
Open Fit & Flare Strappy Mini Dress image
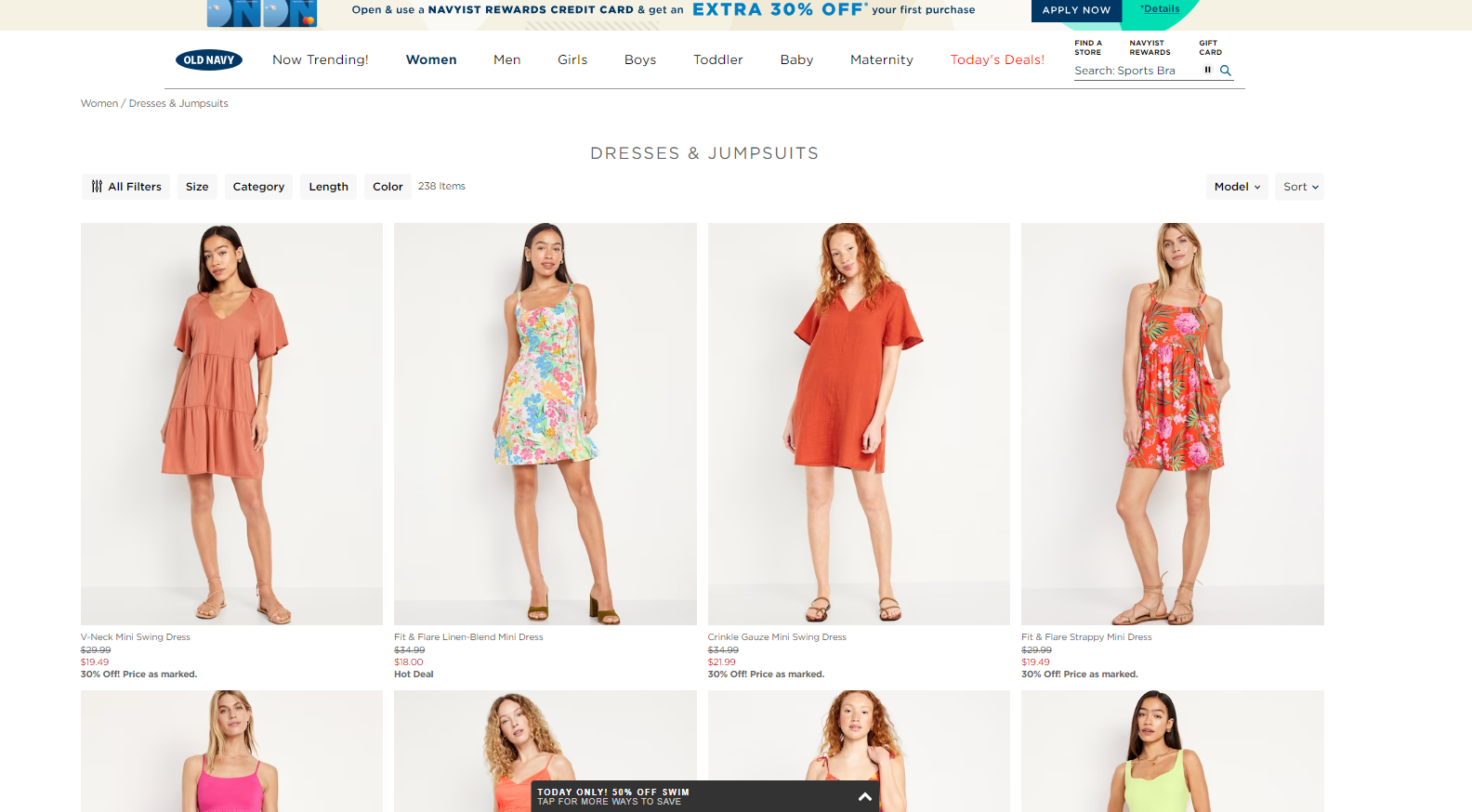pyautogui.click(x=1173, y=424)
